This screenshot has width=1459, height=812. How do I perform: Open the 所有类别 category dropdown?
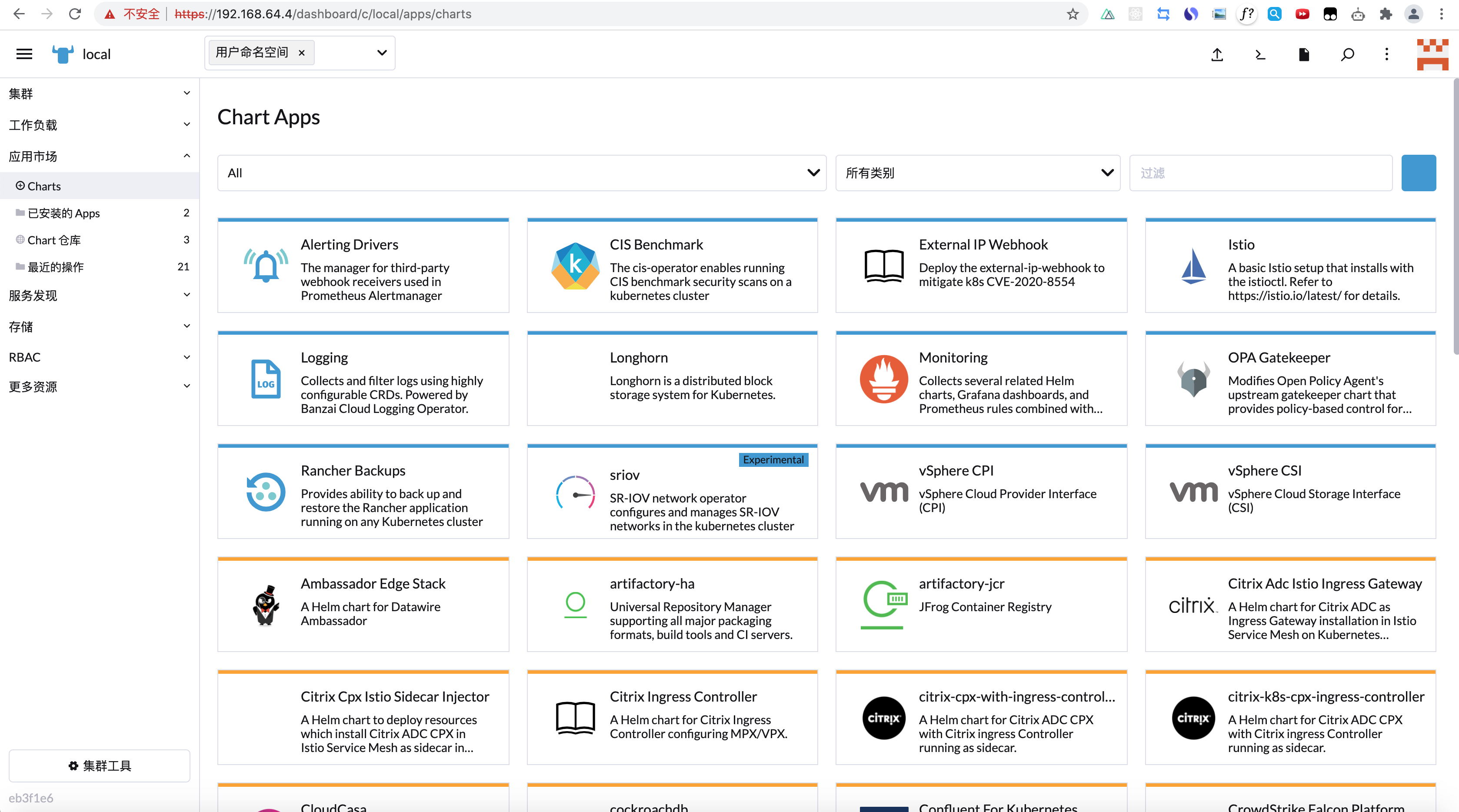click(978, 173)
